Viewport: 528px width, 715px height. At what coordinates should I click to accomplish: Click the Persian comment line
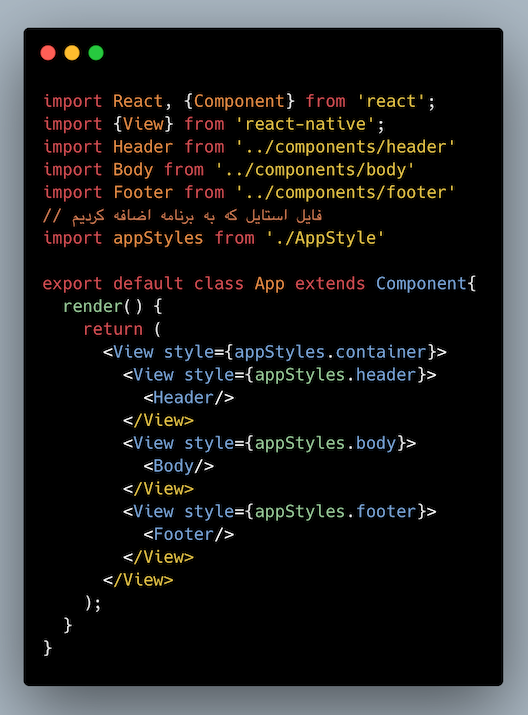(x=183, y=215)
